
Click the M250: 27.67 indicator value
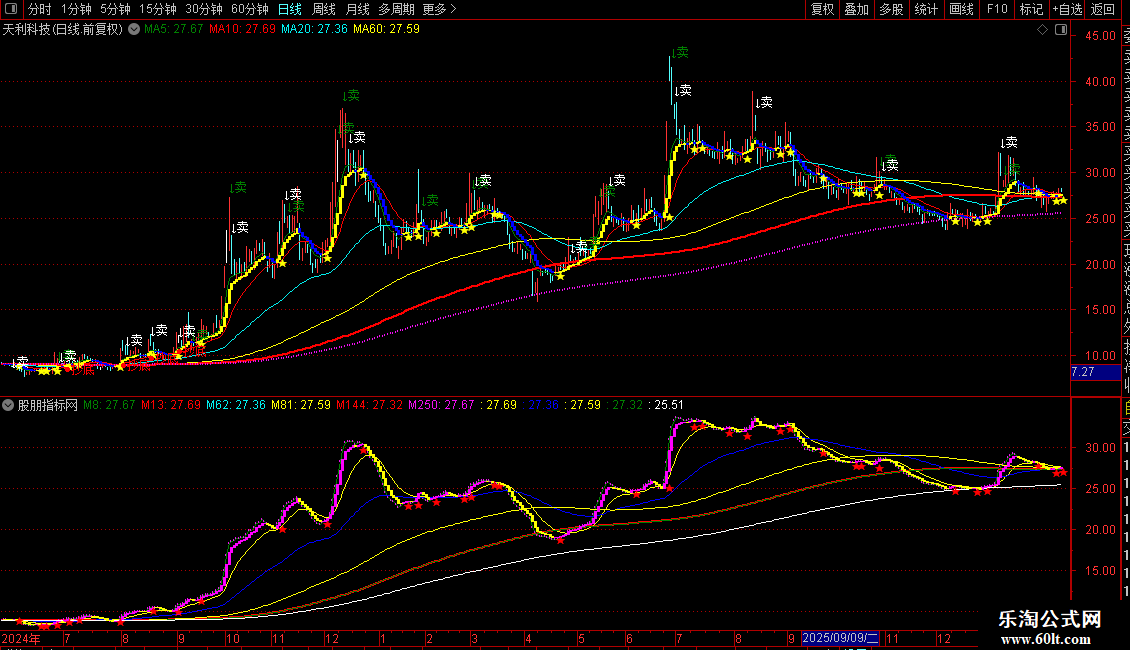pyautogui.click(x=441, y=405)
